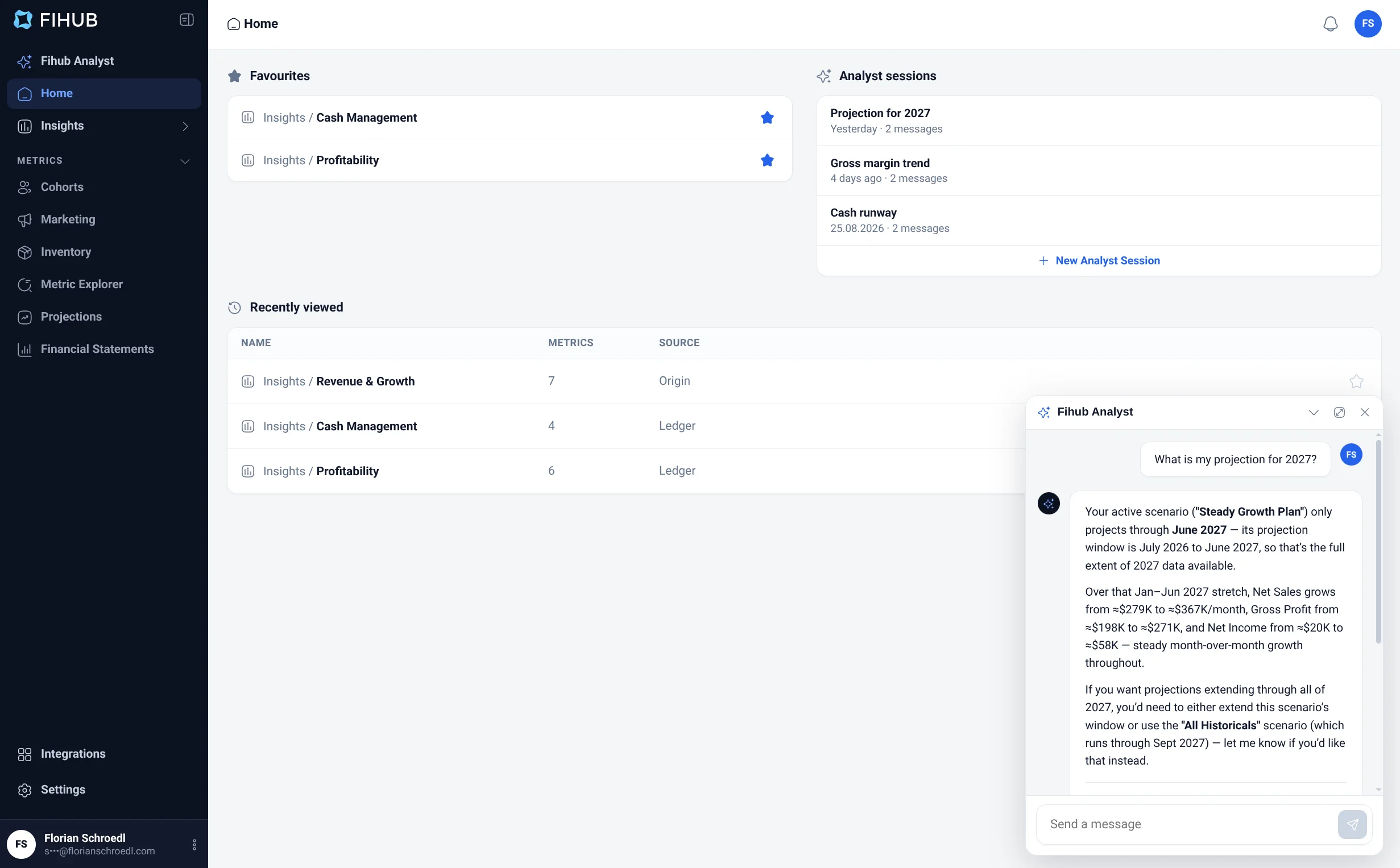Send the chat message with paper-plane button
1400x868 pixels.
[x=1352, y=824]
